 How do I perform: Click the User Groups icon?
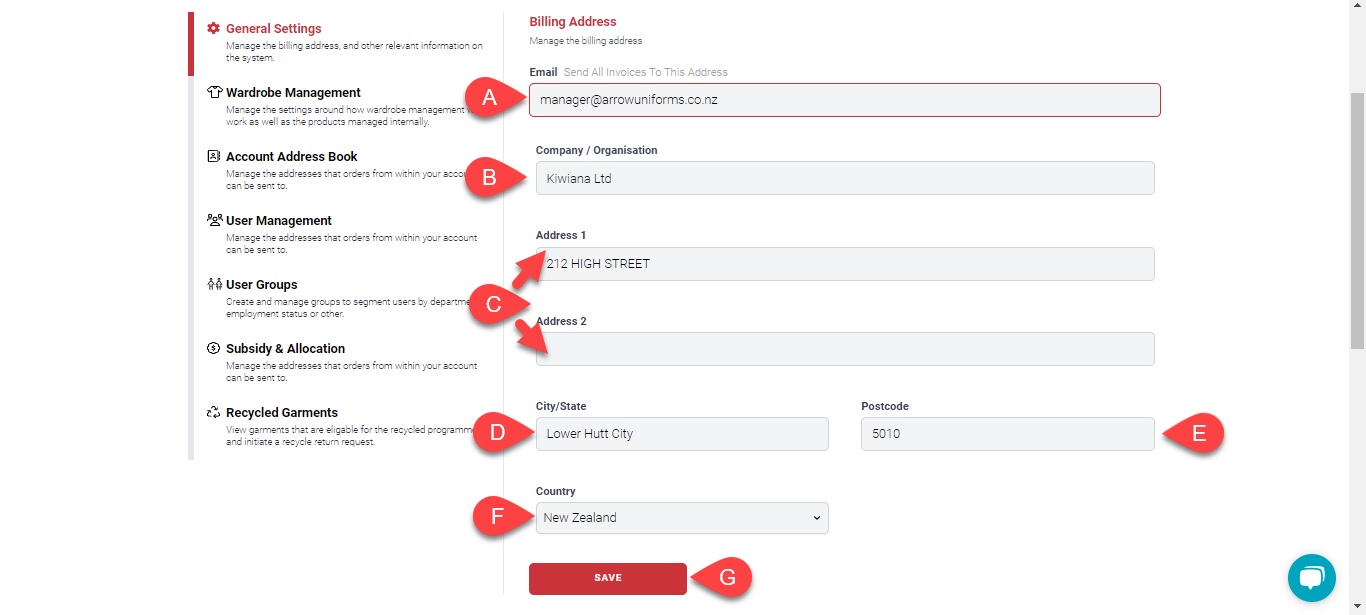(213, 285)
